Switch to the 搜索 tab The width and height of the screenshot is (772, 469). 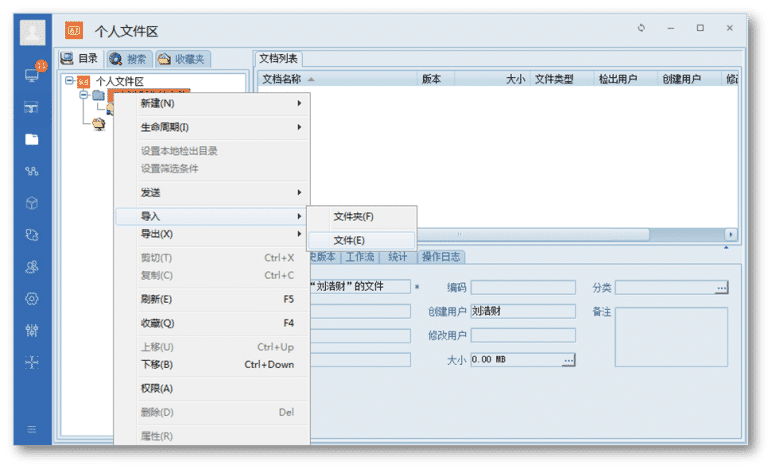tap(129, 59)
